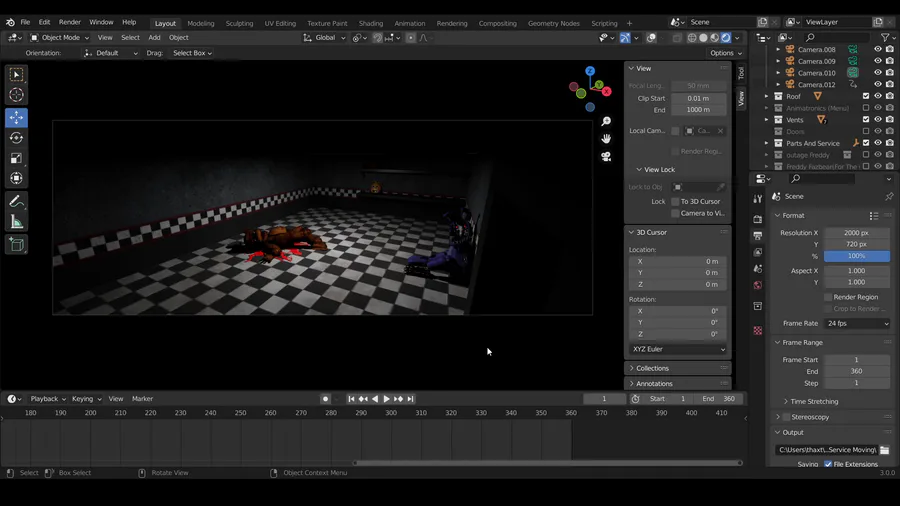Screen dimensions: 900x506
Task: Open the Tool properties tab icon
Action: (x=758, y=199)
